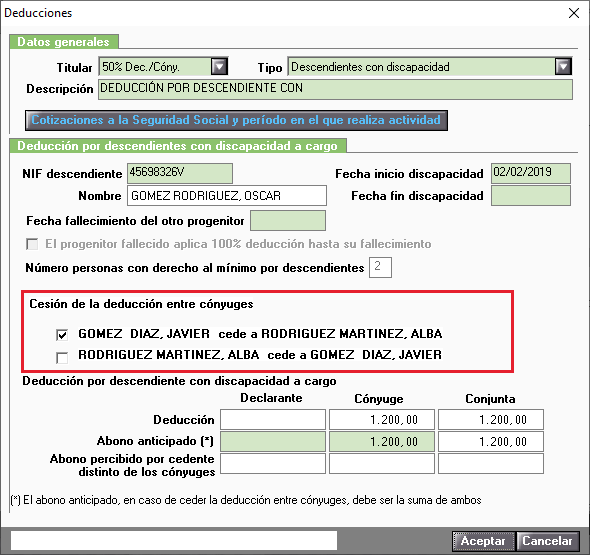
Task: Click the Titular combo box showing 50% Dec./Cóny.
Action: (x=163, y=67)
